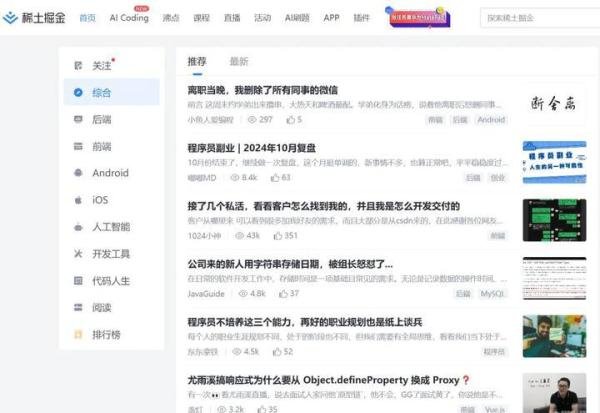This screenshot has height=413, width=600.
Task: Click the 代码人生 sidebar icon
Action: click(78, 281)
